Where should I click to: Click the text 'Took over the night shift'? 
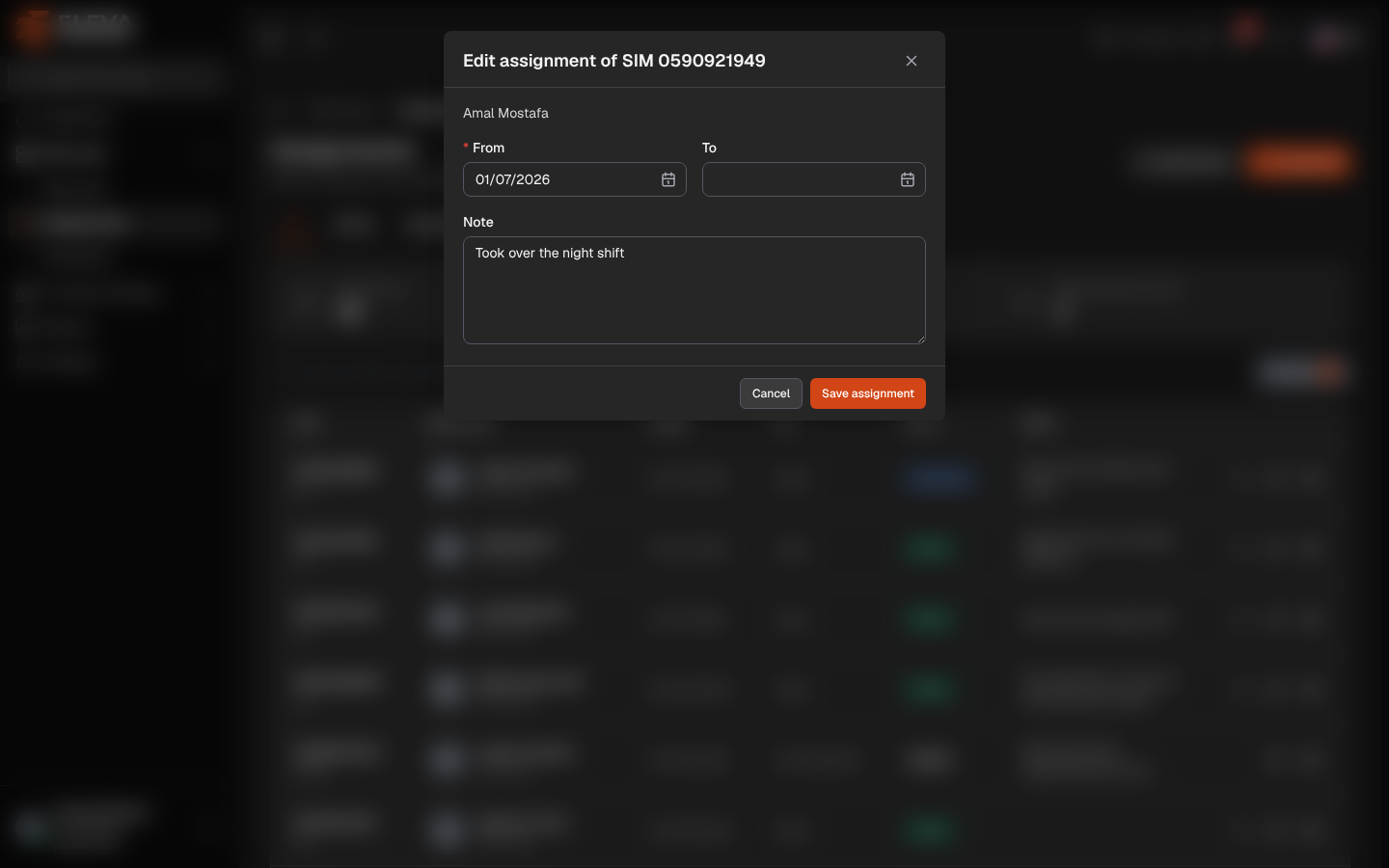550,253
